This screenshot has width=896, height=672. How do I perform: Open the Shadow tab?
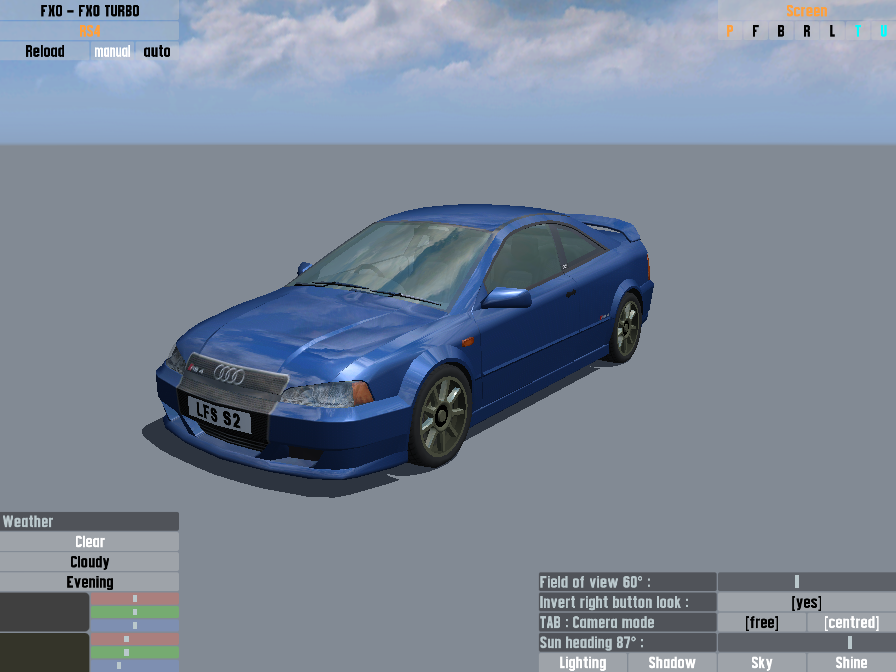672,662
